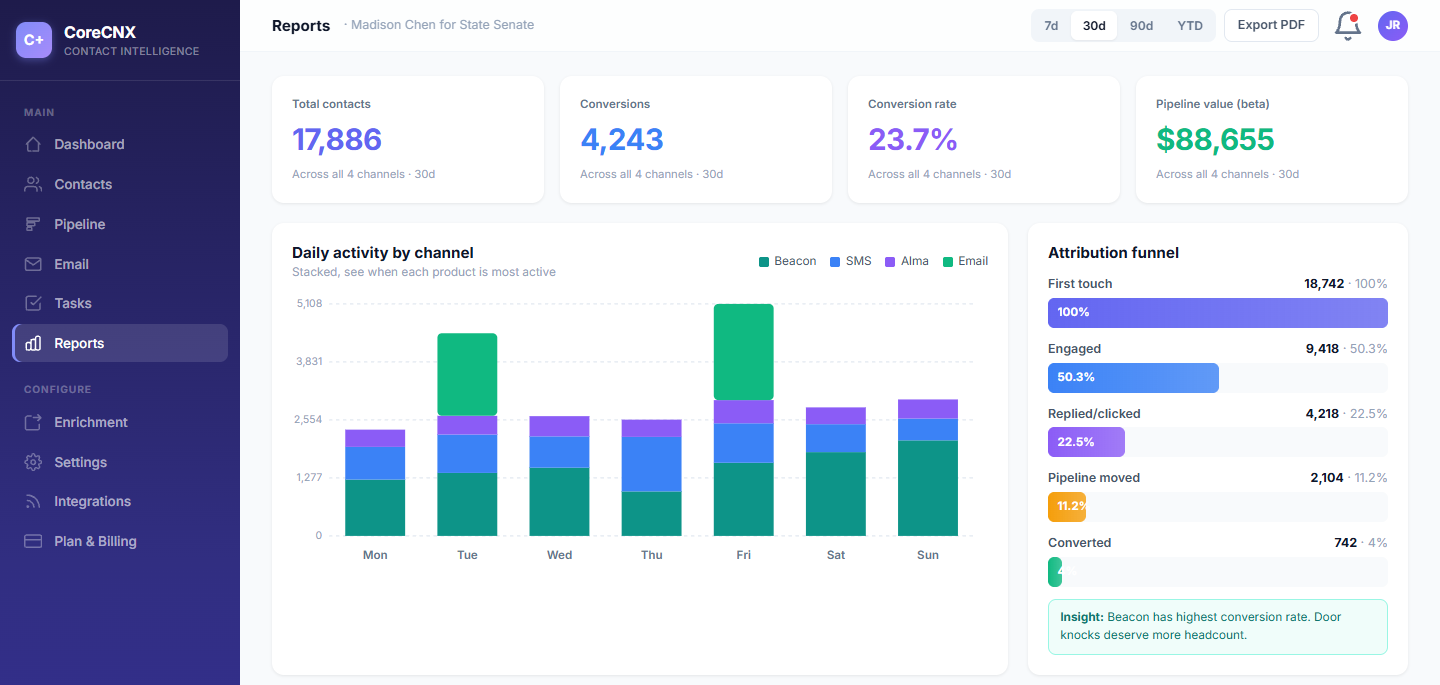Open the Tasks page
Viewport: 1440px width, 685px height.
click(120, 303)
